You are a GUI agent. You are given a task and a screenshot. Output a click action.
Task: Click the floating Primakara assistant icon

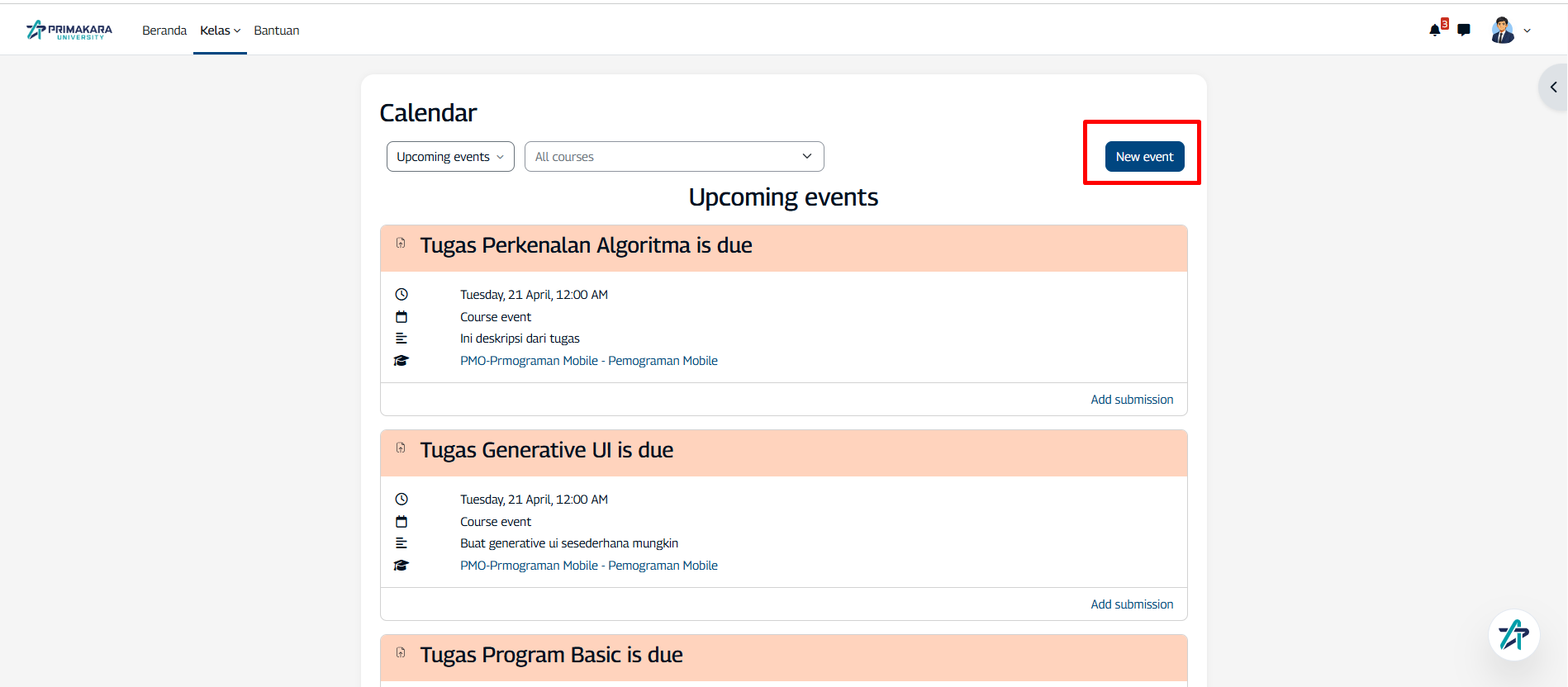pyautogui.click(x=1514, y=635)
